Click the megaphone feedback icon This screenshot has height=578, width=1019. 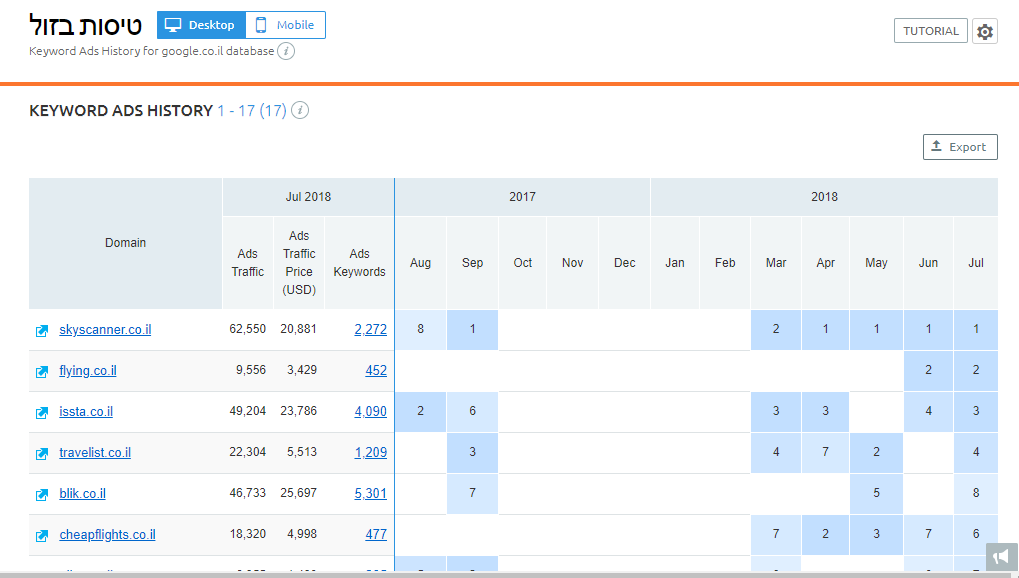point(1001,557)
